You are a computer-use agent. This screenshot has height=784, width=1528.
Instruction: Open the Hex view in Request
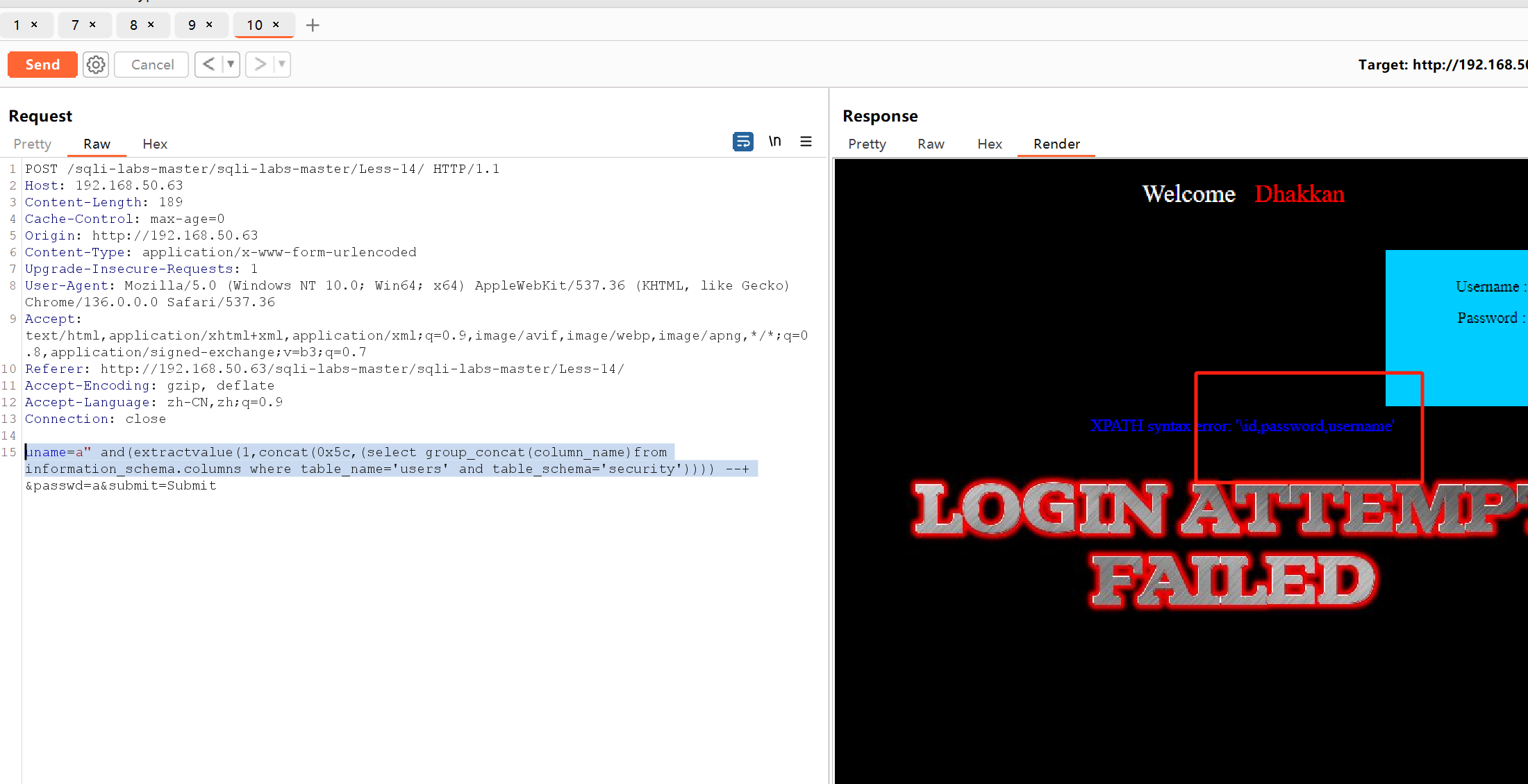(155, 144)
